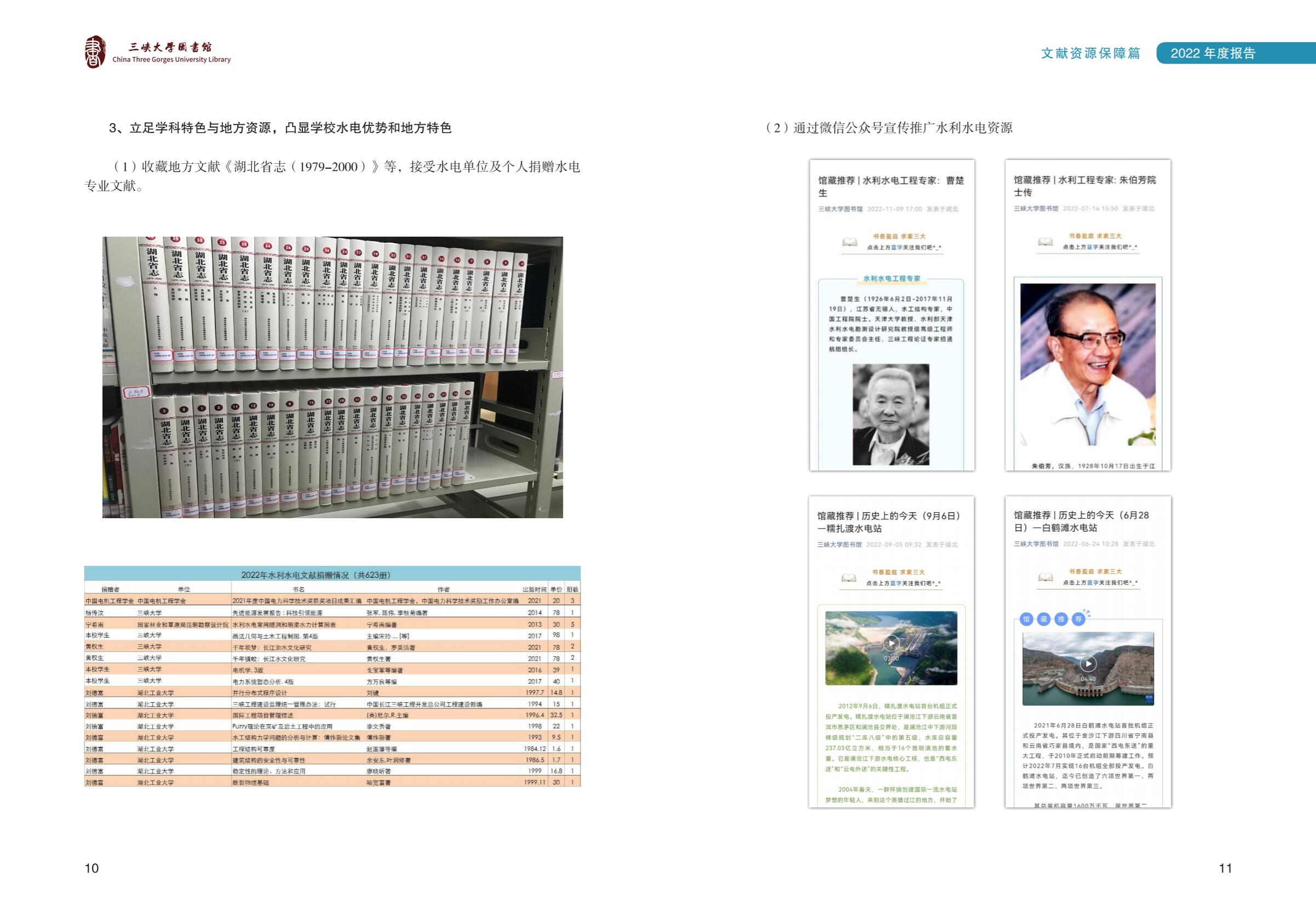
Task: Click the book title 断裂物理基础
Action: [250, 782]
